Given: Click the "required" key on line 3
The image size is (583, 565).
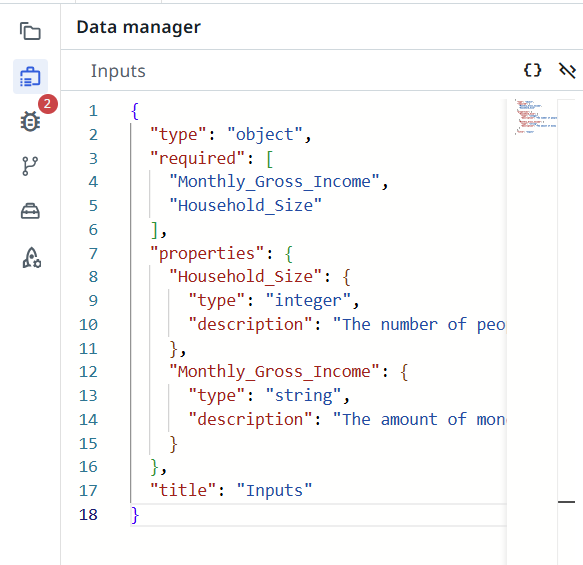Looking at the screenshot, I should [197, 159].
